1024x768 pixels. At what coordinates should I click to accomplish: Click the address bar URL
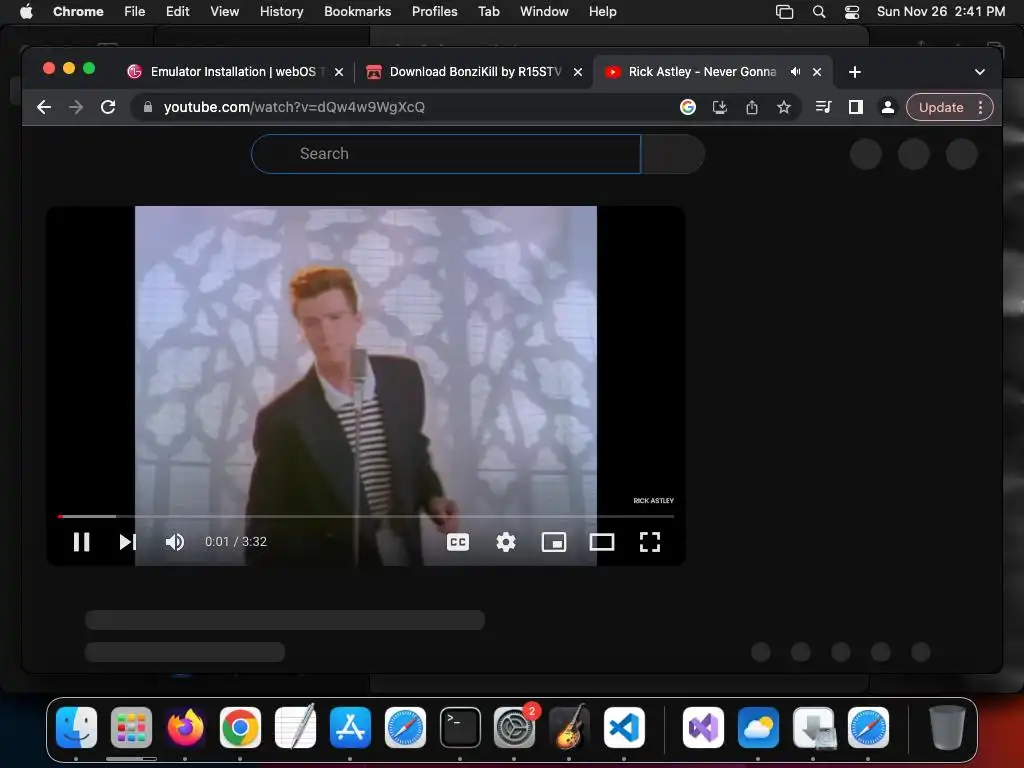(x=294, y=107)
